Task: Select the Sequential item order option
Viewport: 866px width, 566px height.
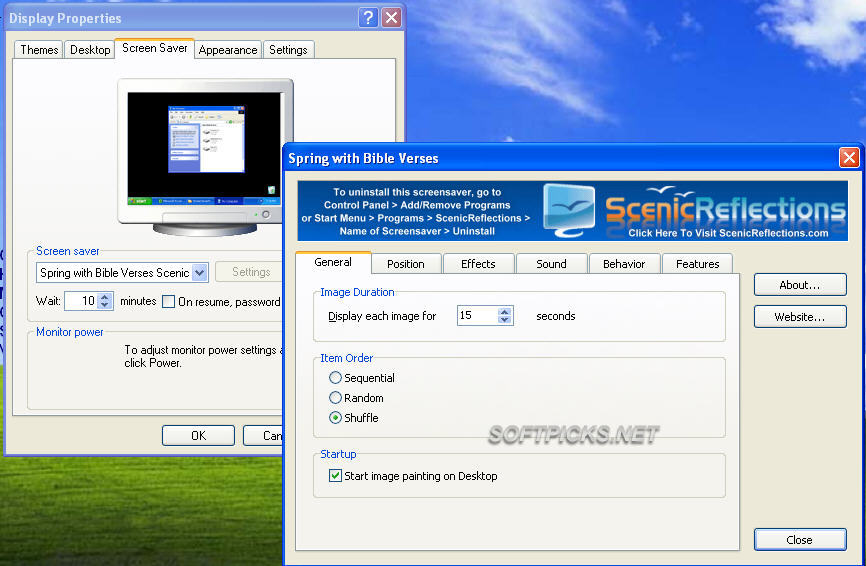Action: click(336, 378)
